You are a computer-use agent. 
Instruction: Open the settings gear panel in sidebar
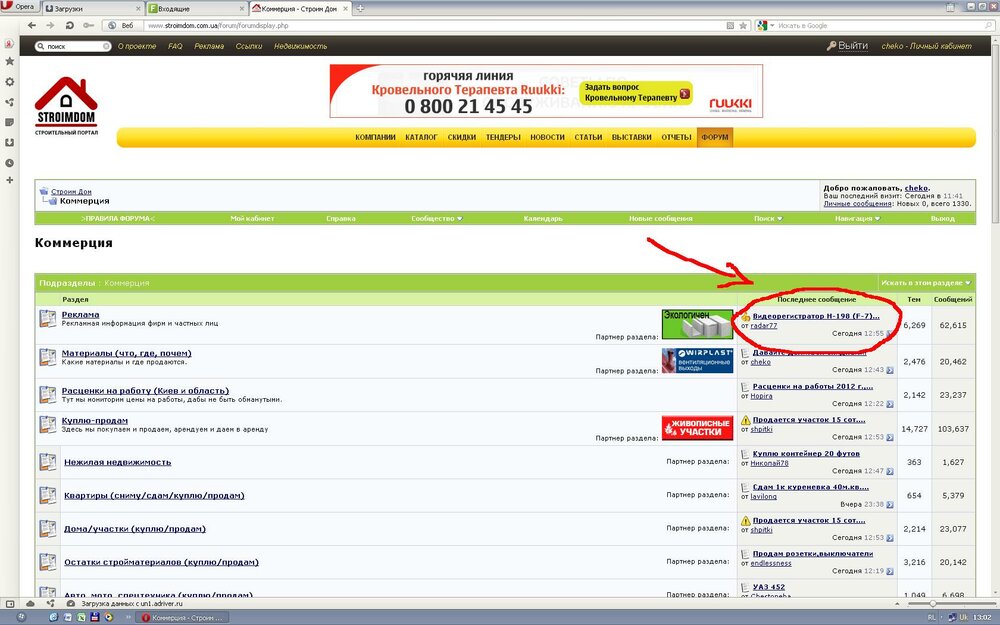[10, 82]
